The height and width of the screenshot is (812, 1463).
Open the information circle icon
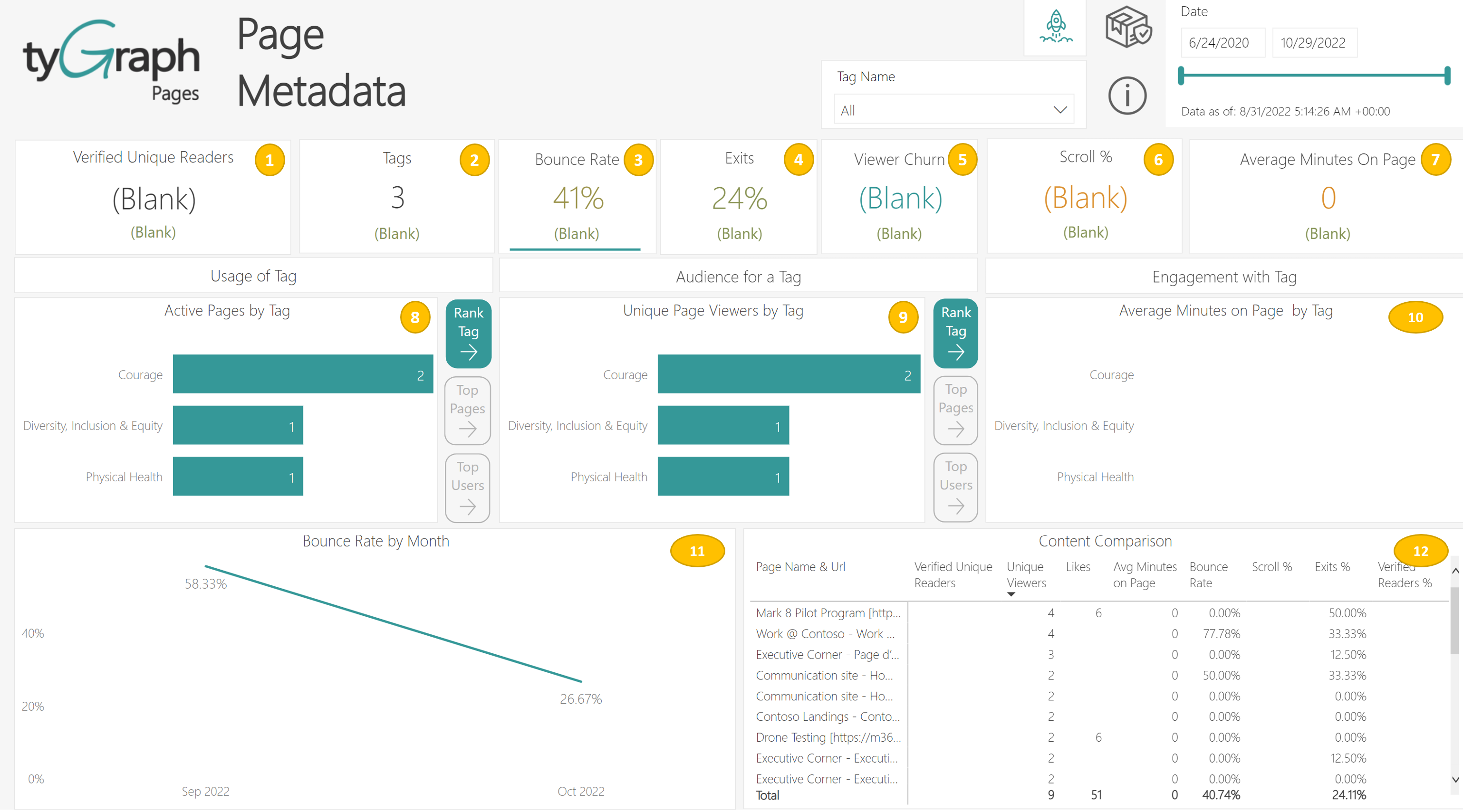(1127, 96)
